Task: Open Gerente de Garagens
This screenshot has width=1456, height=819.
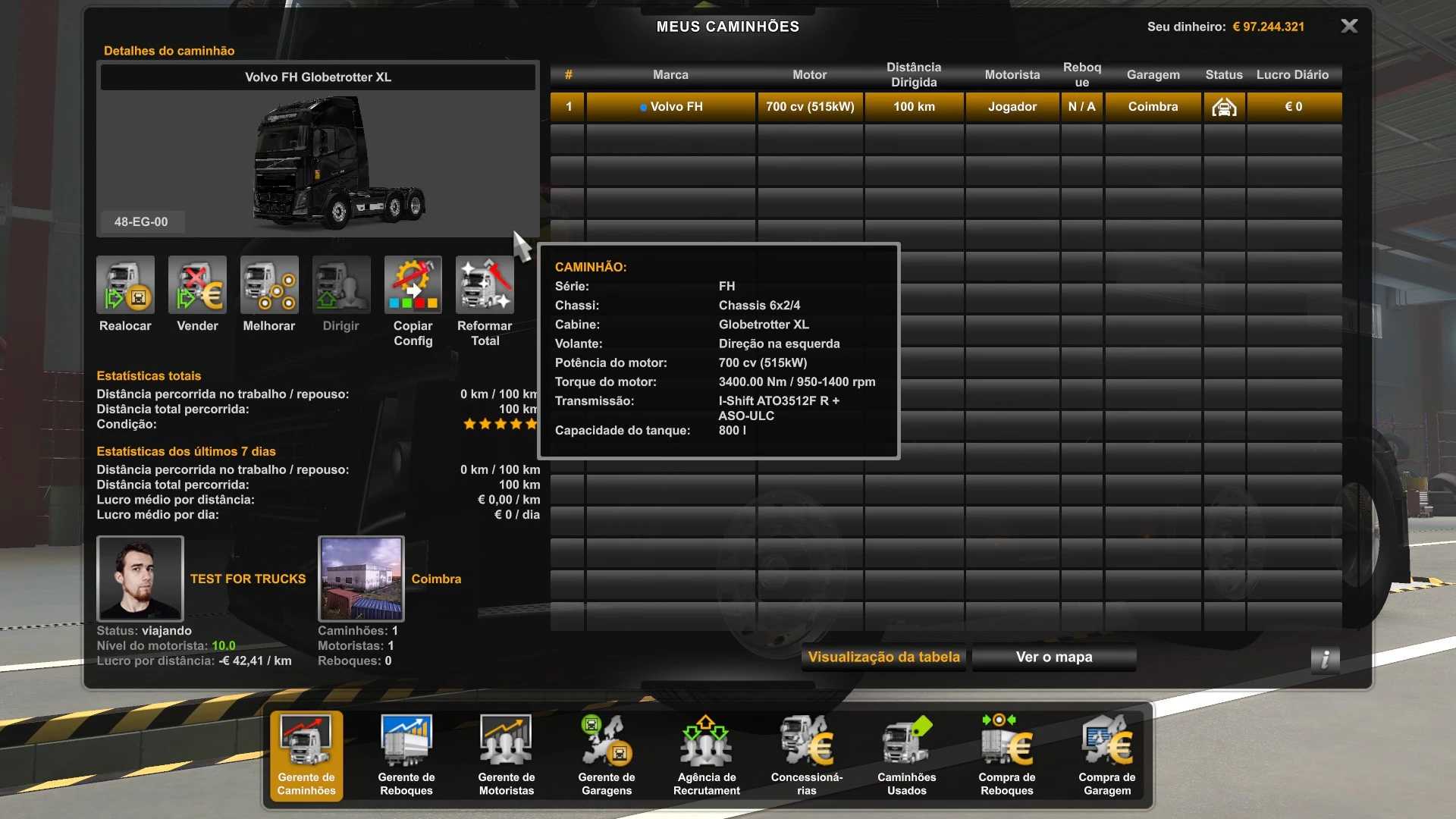Action: click(x=607, y=755)
